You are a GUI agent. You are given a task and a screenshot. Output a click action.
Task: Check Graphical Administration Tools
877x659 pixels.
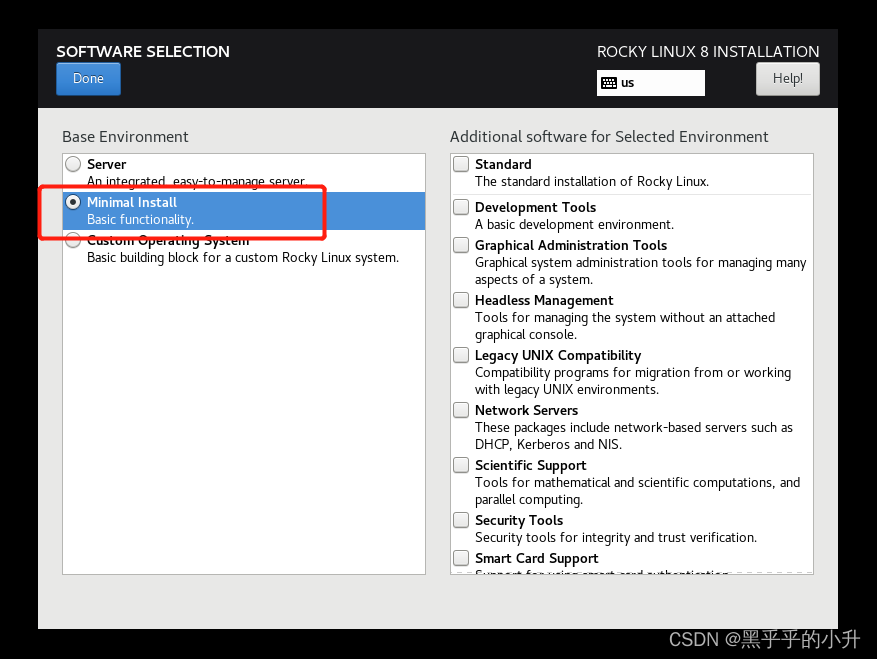click(x=461, y=245)
